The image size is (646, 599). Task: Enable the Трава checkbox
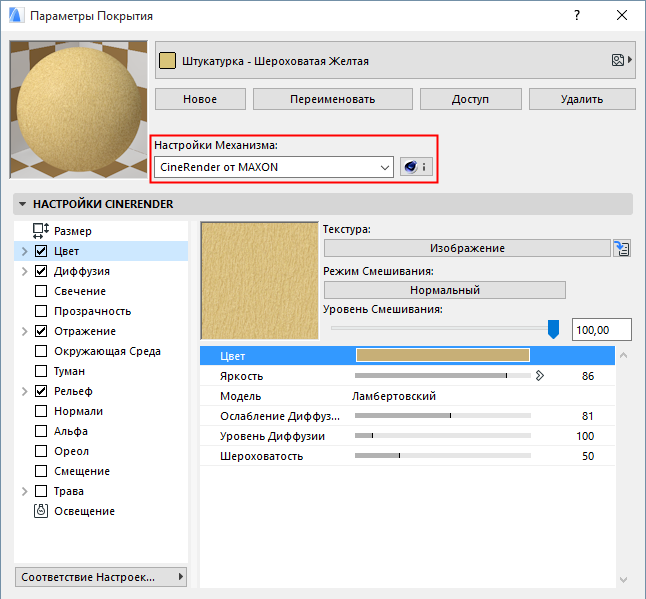41,491
